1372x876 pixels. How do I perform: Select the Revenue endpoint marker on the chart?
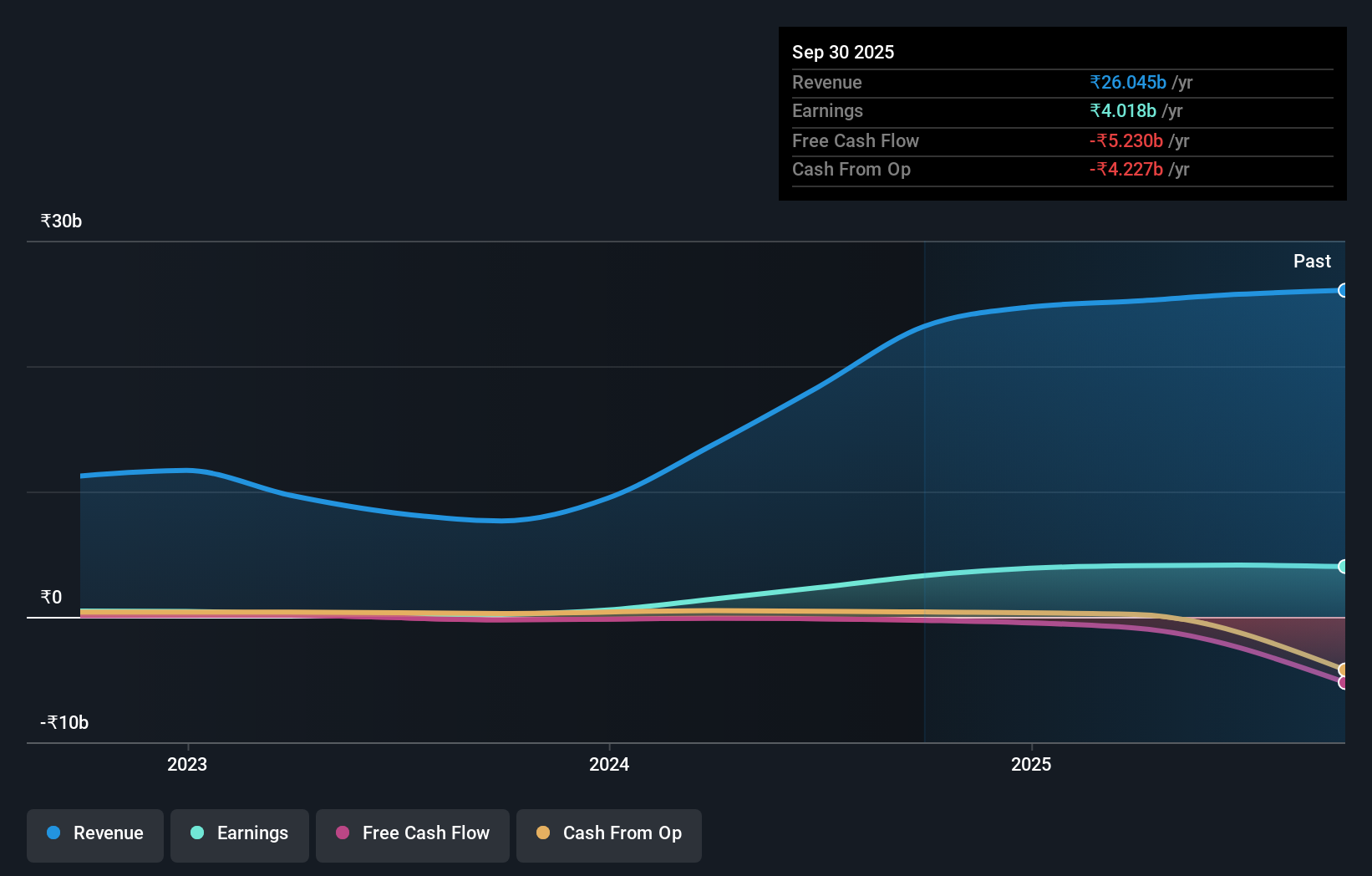point(1344,291)
